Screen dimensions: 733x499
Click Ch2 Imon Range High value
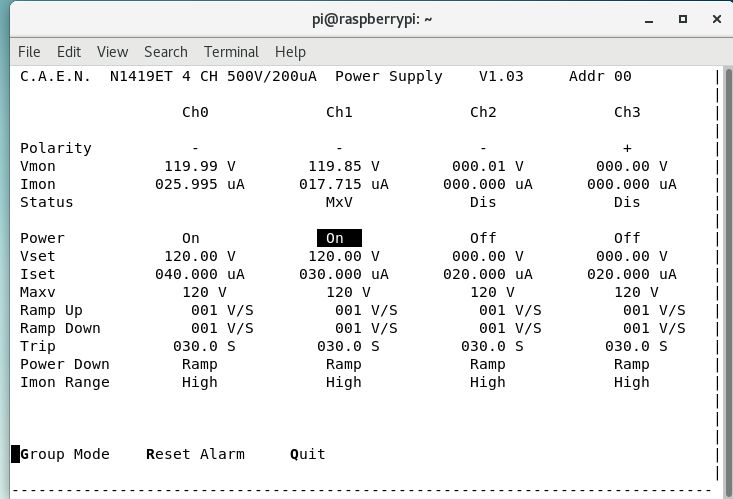488,382
